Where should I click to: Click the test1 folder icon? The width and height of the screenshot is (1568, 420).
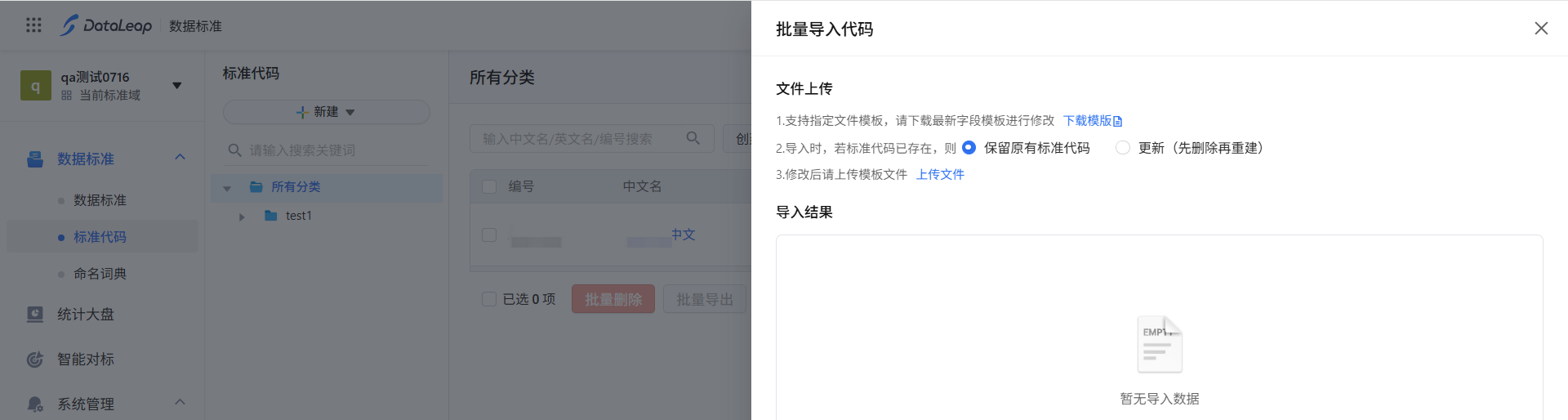click(x=271, y=216)
